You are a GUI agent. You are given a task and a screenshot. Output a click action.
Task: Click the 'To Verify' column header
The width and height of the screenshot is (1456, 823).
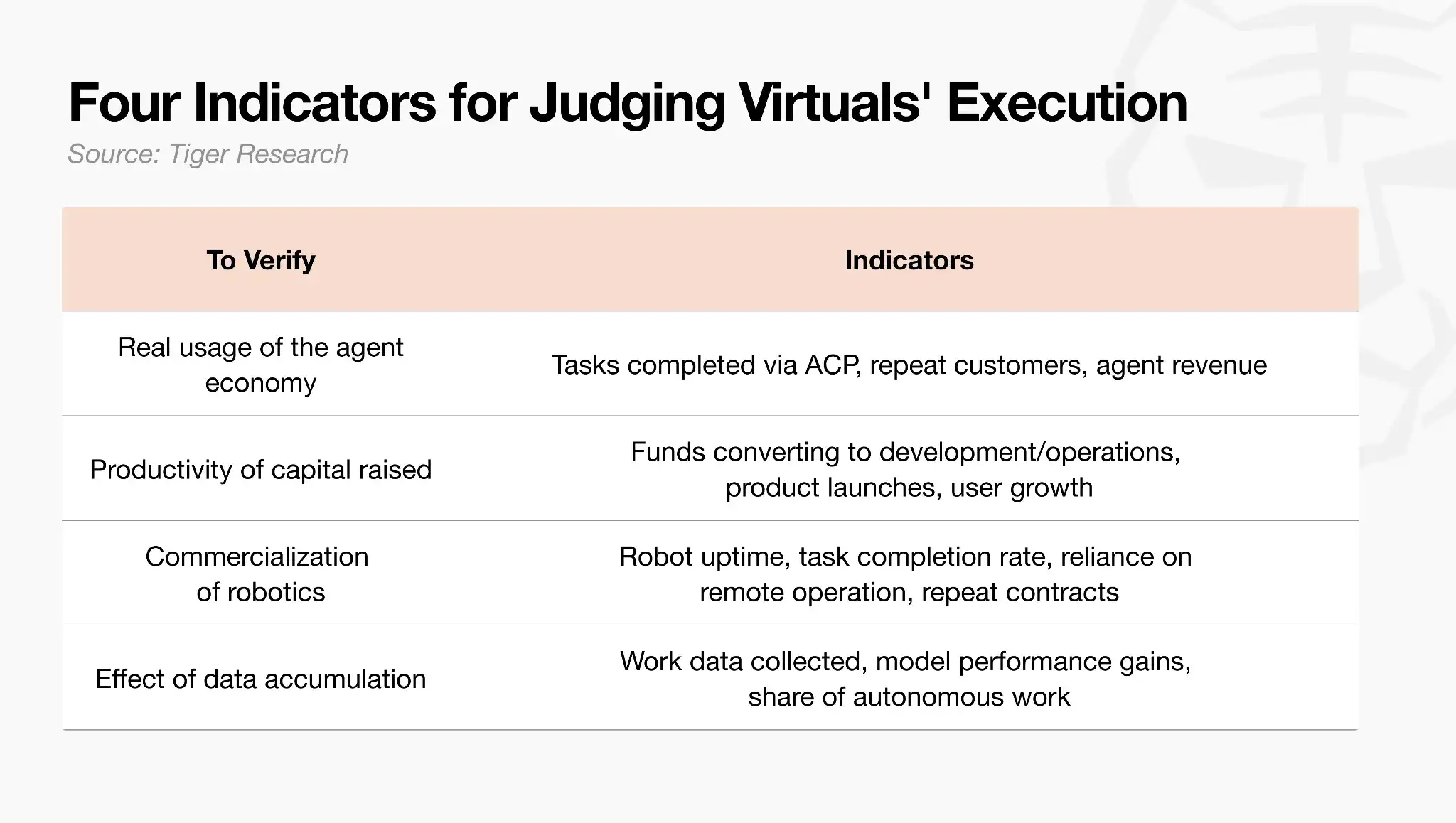coord(261,260)
